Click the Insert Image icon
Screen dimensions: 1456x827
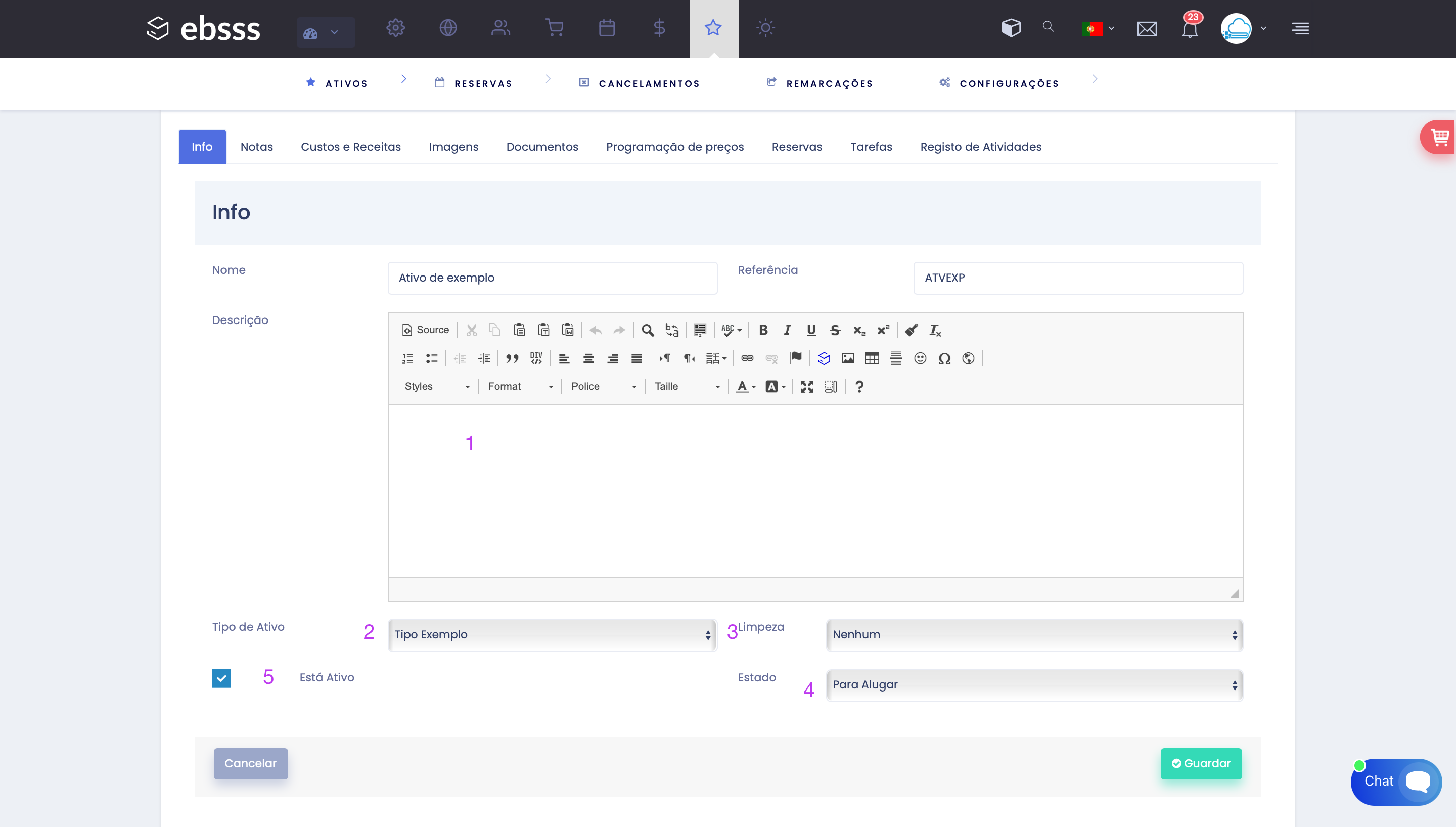pos(848,358)
